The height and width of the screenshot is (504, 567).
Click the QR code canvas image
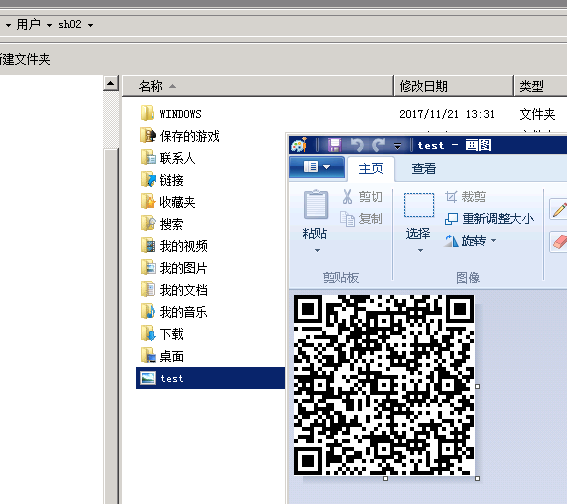coord(384,385)
